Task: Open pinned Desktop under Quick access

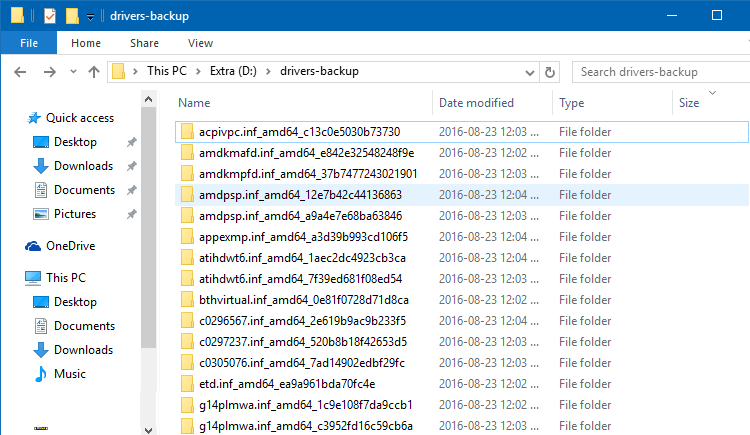Action: 65,142
